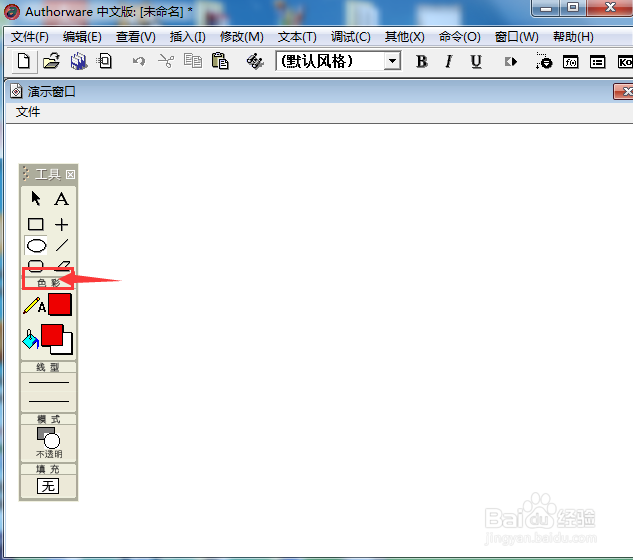This screenshot has height=560, width=633.
Task: Click the Knowledge Objects toolbar icon
Action: tap(625, 62)
